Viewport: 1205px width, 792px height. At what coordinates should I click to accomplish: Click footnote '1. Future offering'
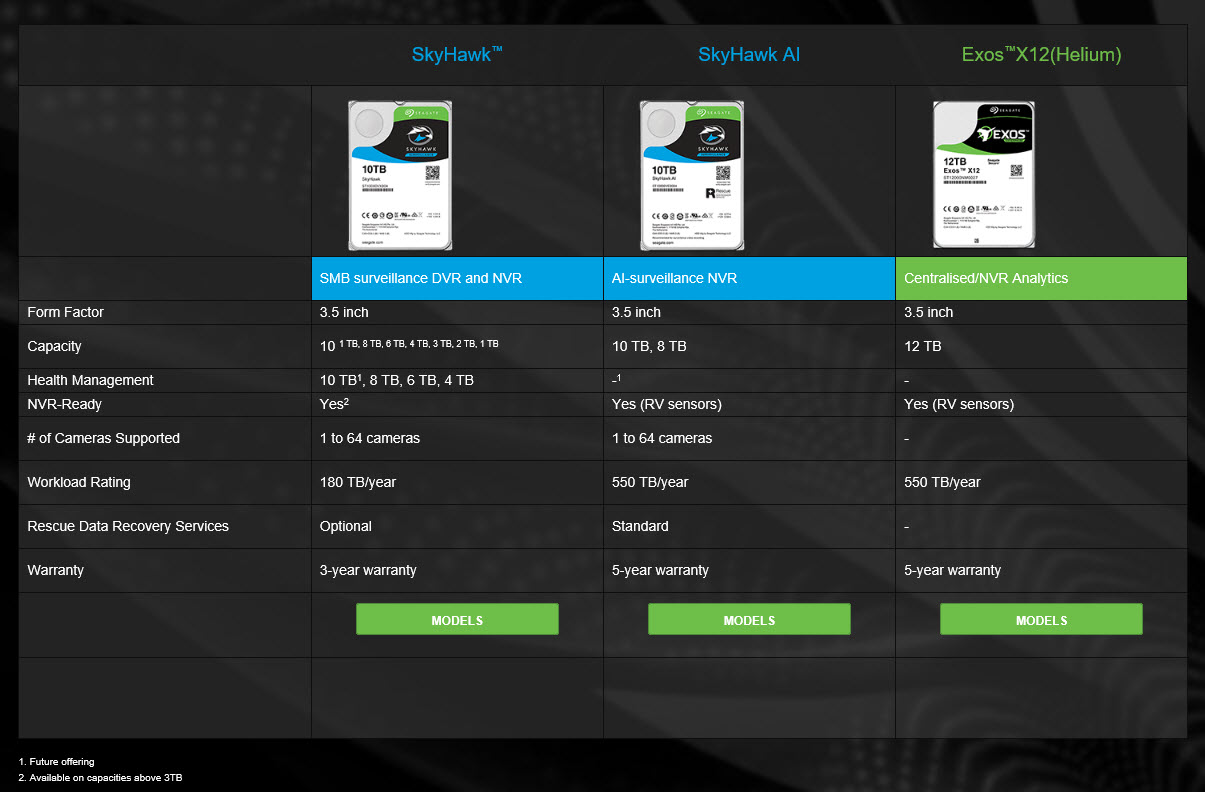pyautogui.click(x=56, y=762)
